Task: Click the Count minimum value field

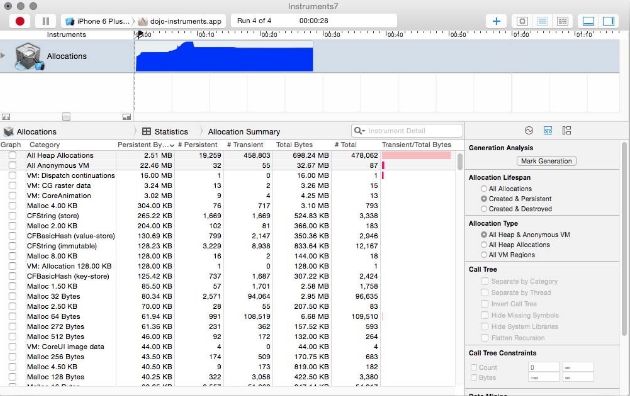Action: [x=544, y=367]
